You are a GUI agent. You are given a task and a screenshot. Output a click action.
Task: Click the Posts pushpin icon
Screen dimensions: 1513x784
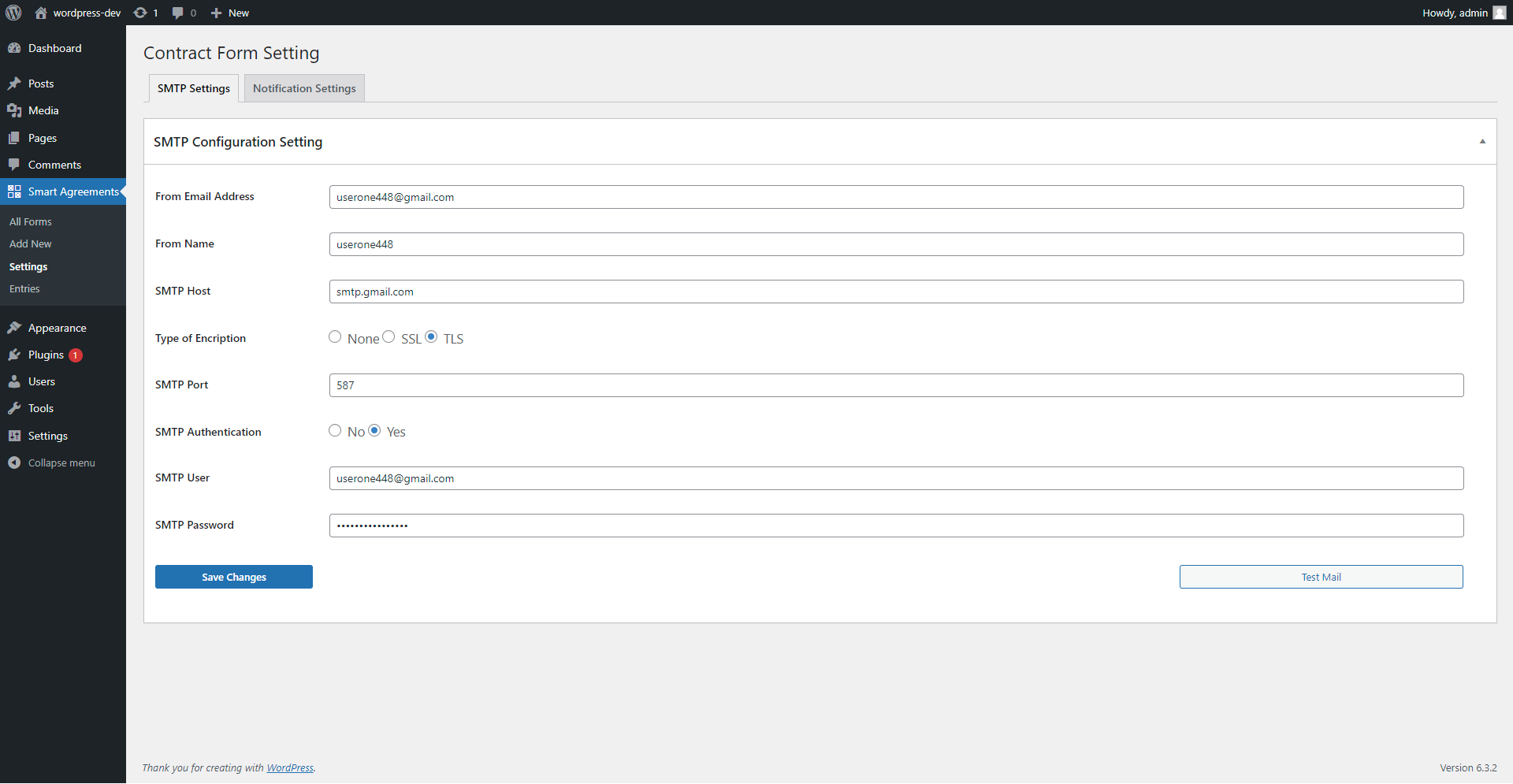pos(14,84)
